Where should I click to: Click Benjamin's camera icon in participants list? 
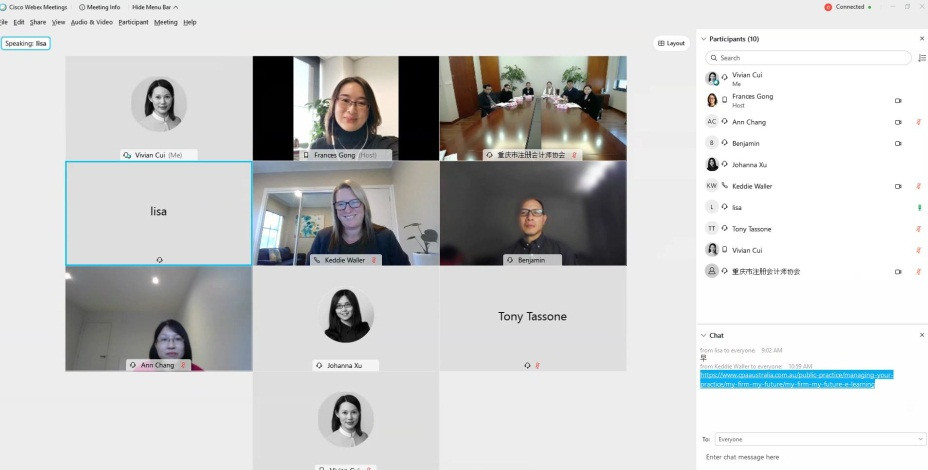click(898, 143)
